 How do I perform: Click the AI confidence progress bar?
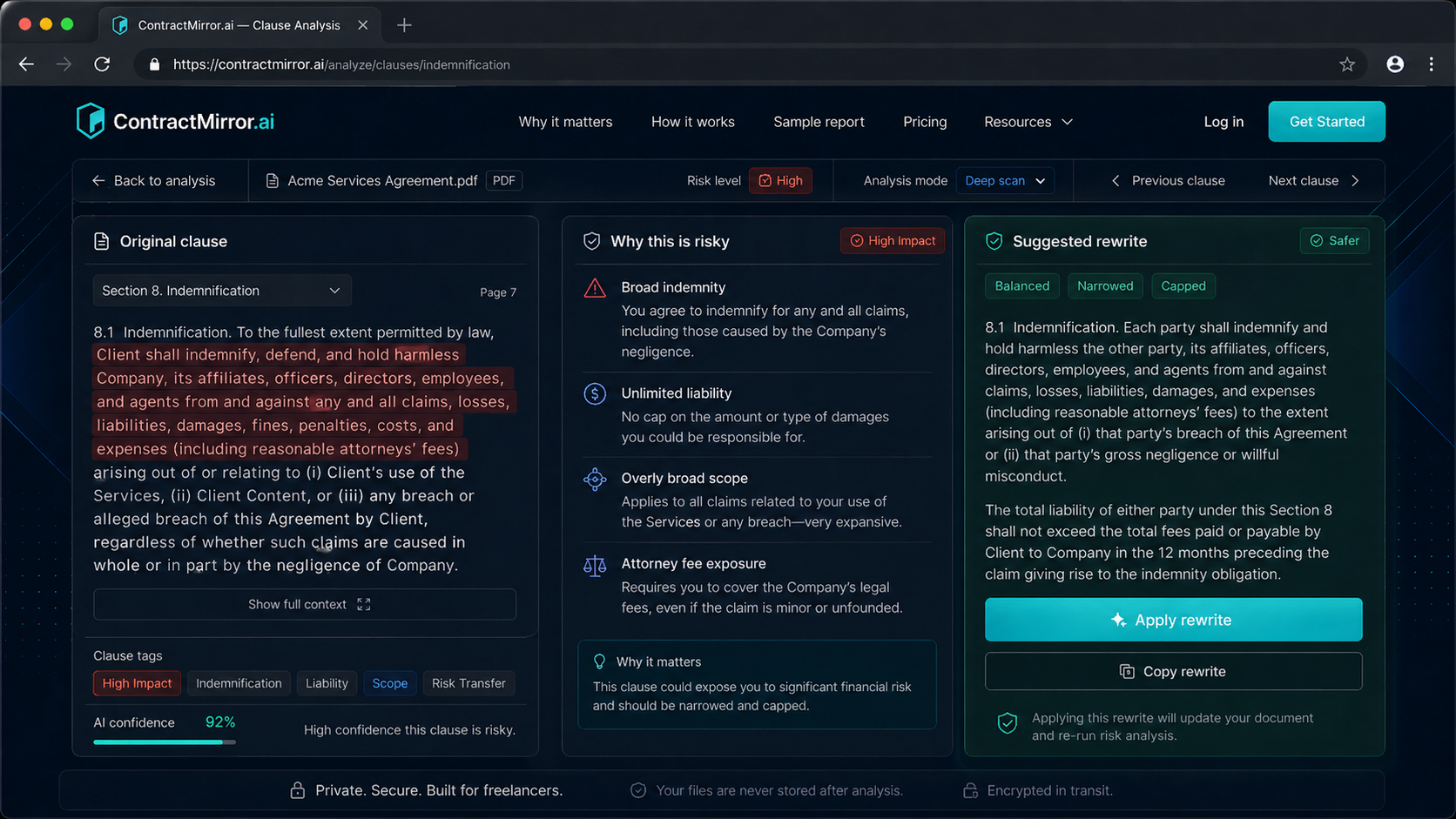pyautogui.click(x=165, y=742)
